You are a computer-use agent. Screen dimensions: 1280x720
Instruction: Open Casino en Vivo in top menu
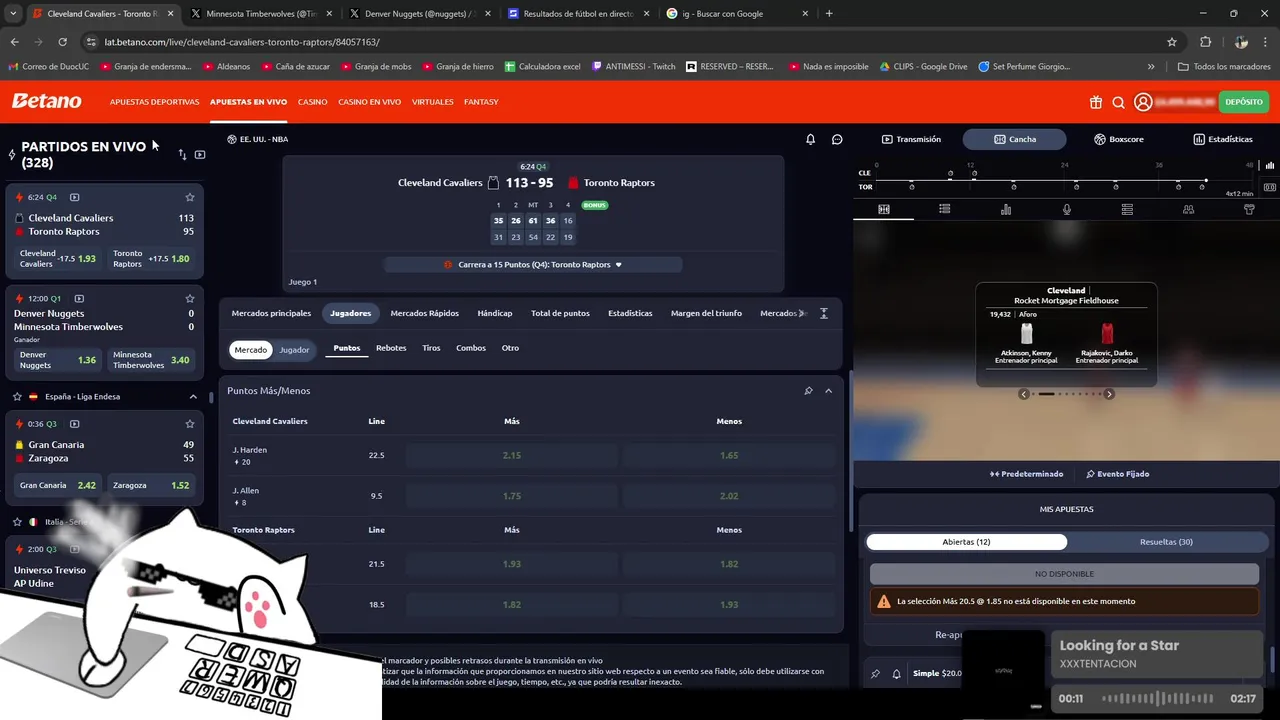coord(370,102)
